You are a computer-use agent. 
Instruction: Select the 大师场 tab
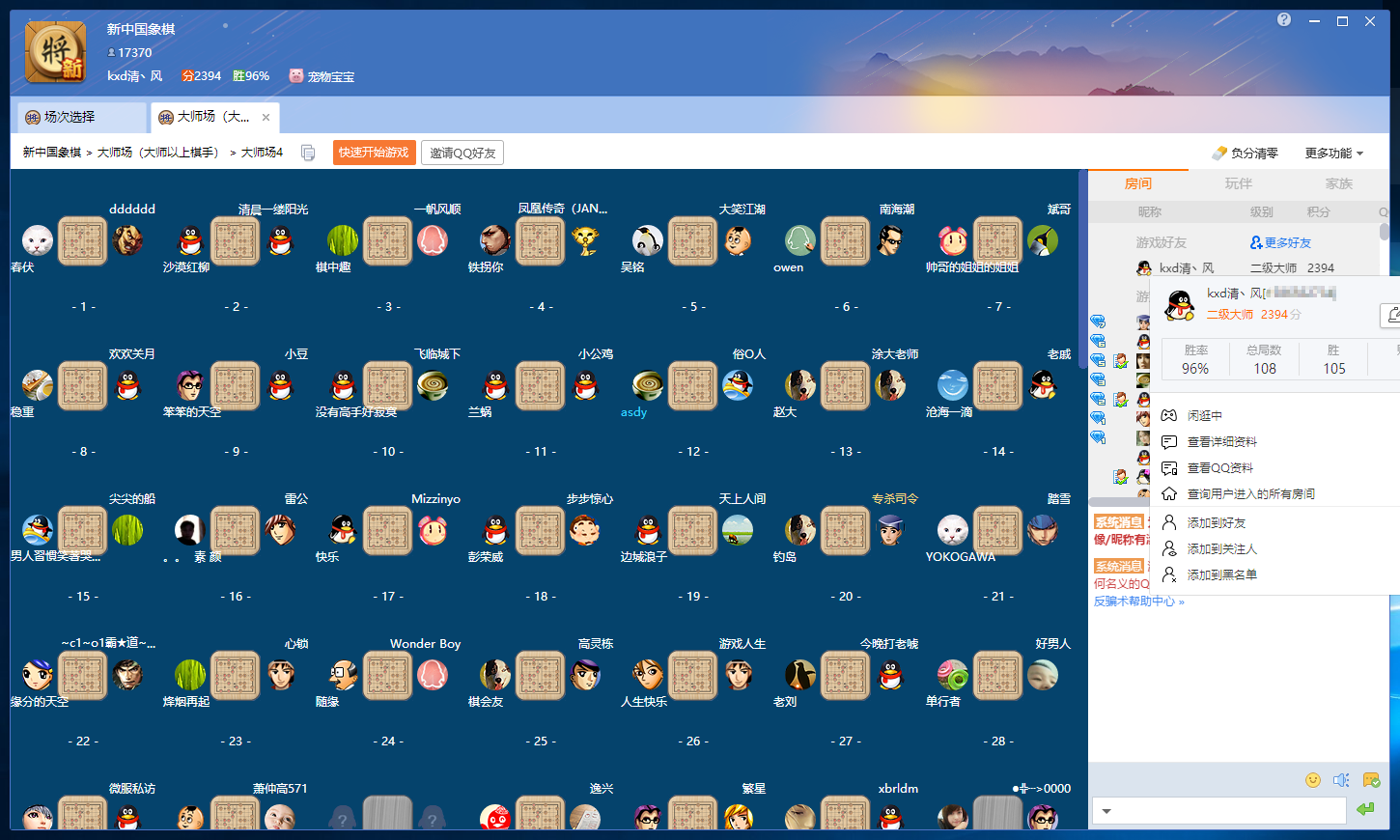214,117
